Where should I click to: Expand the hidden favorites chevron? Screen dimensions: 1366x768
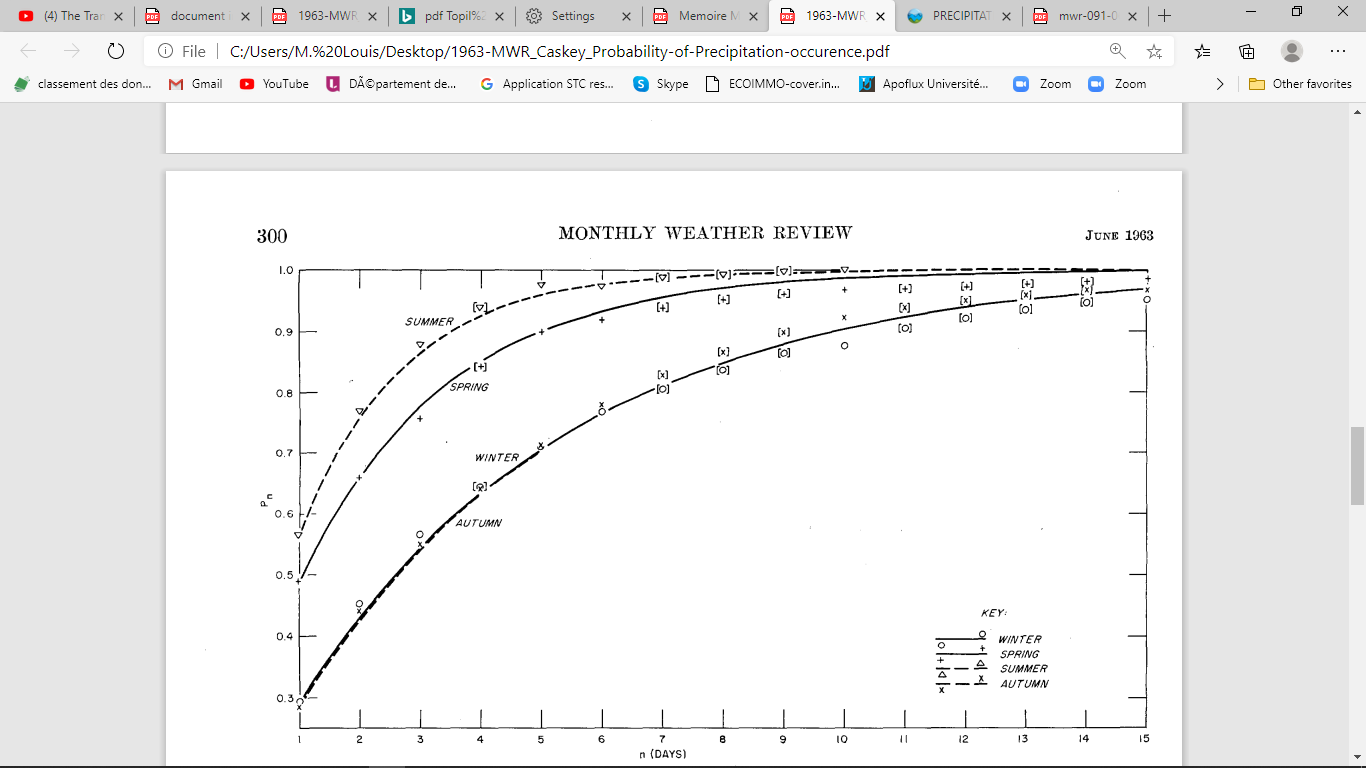pos(1220,84)
